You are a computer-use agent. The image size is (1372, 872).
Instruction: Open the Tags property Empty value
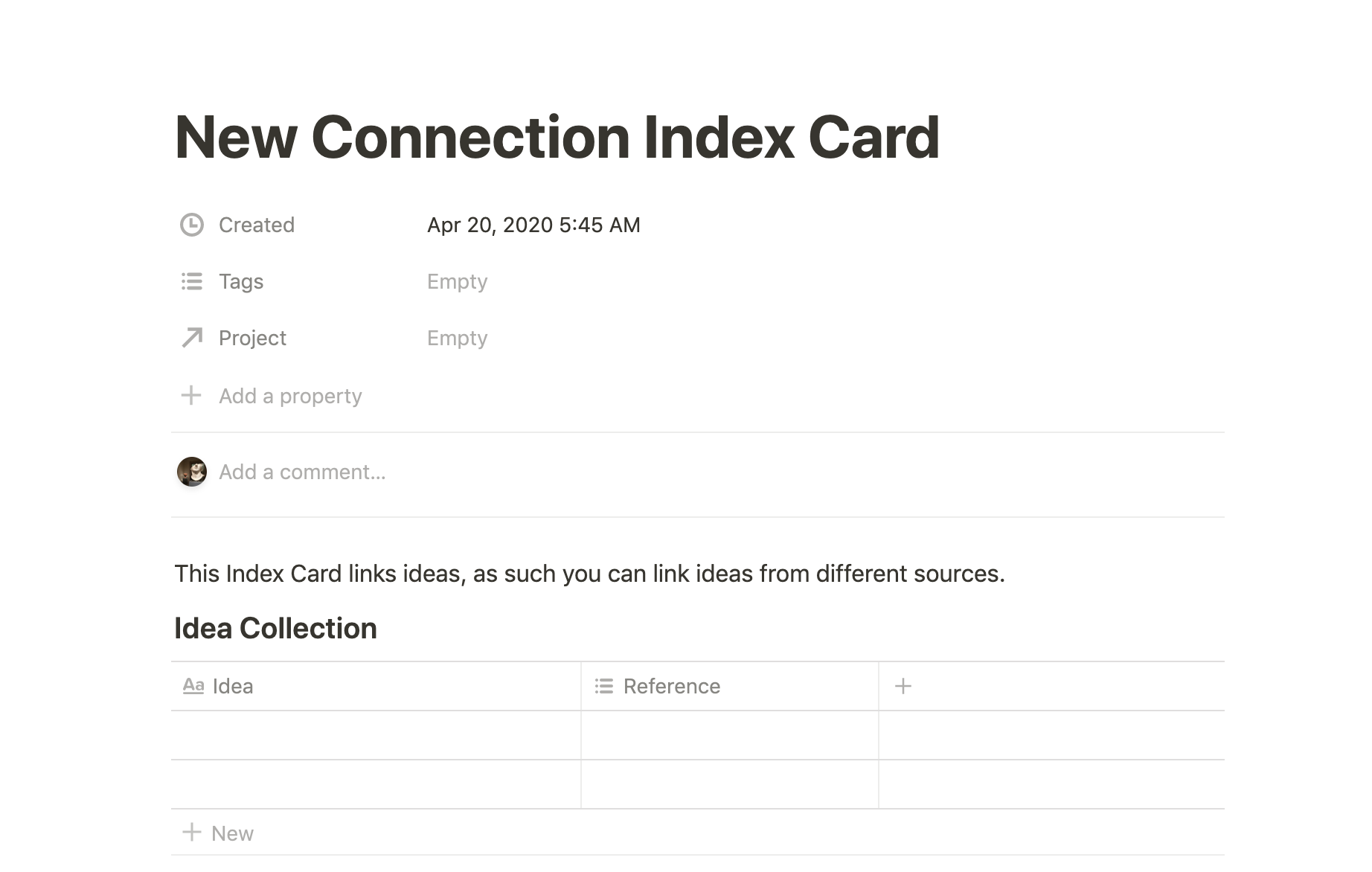457,281
